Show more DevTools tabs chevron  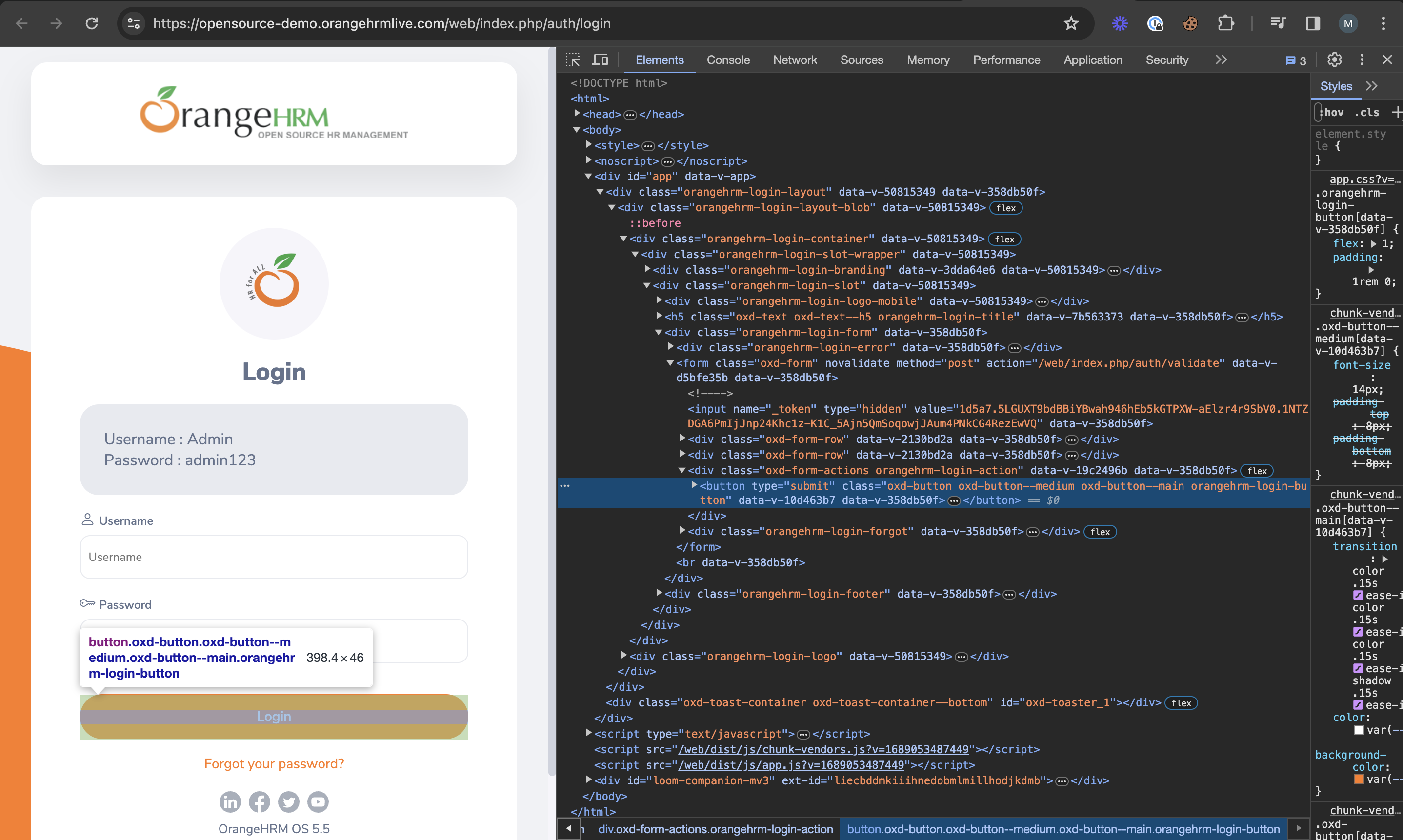tap(1221, 60)
